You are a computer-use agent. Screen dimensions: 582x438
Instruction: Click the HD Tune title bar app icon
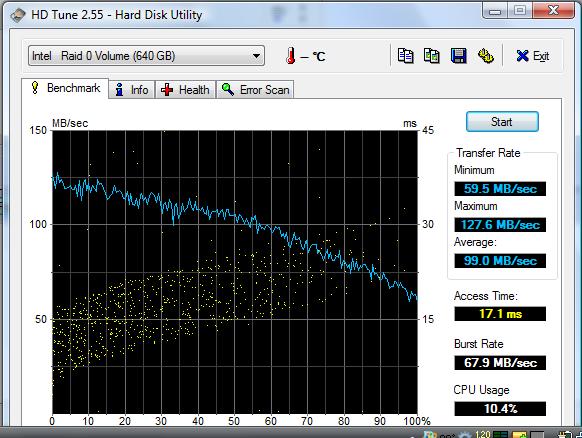click(x=18, y=15)
